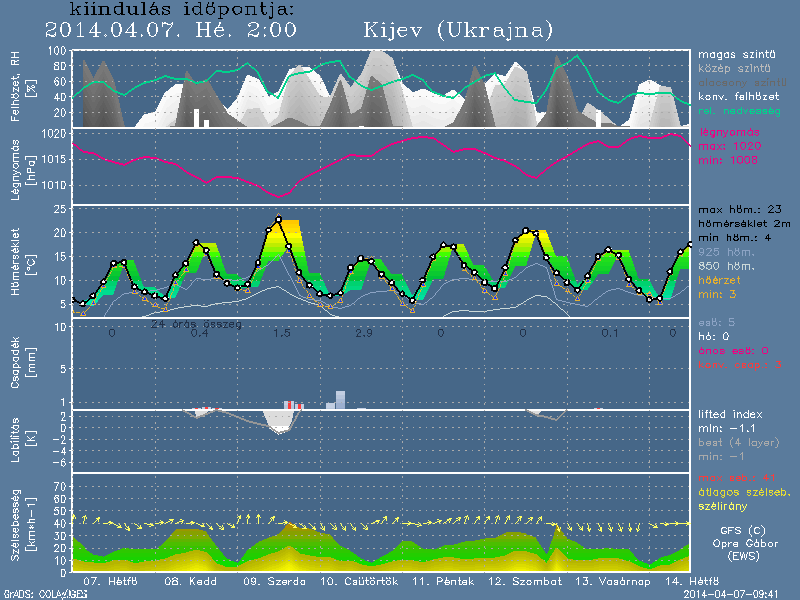Click the 'GFS (C)' model credit text
This screenshot has width=800, height=600.
[x=743, y=532]
